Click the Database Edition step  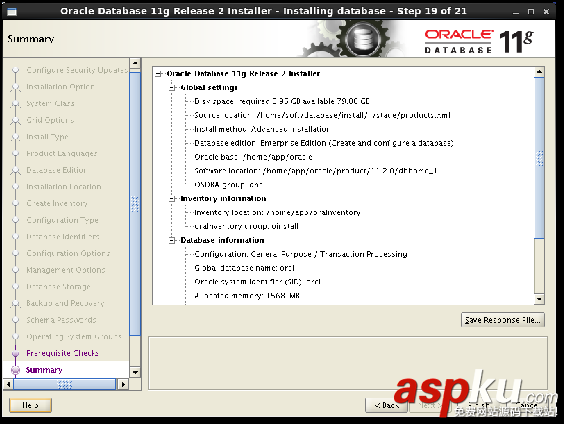click(56, 170)
